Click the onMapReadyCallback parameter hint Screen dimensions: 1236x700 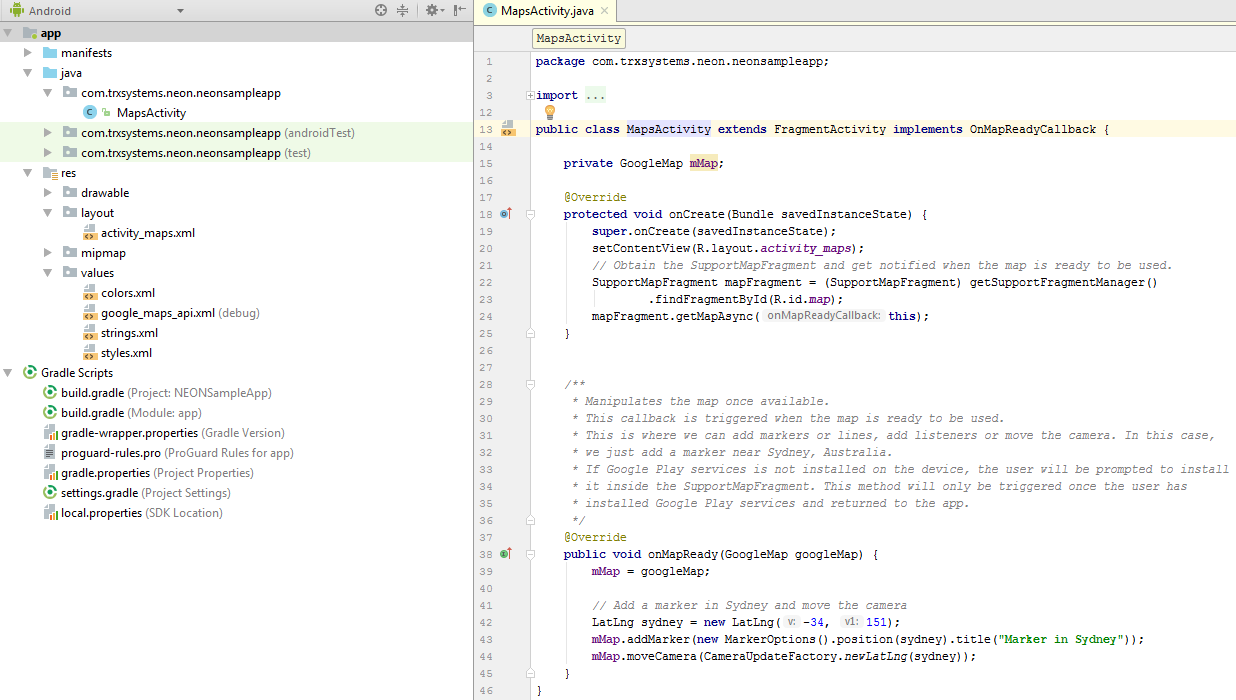click(824, 316)
